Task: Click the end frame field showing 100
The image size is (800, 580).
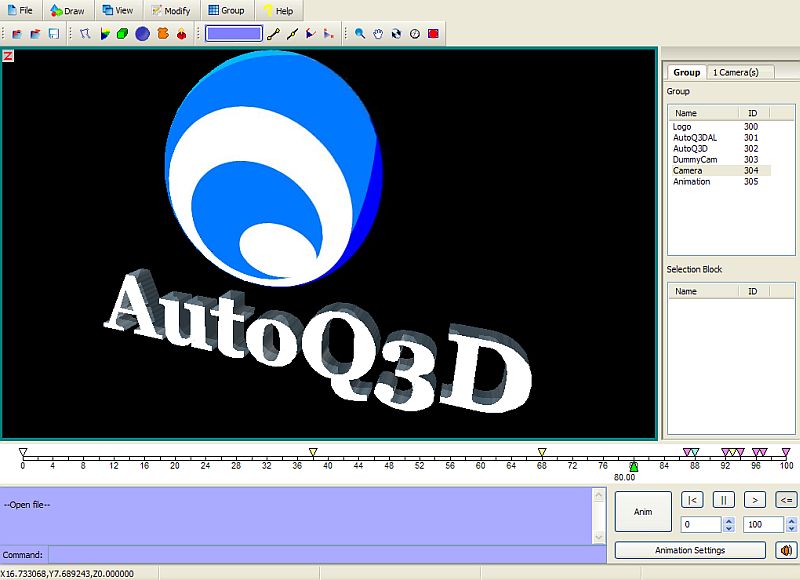Action: click(x=763, y=524)
